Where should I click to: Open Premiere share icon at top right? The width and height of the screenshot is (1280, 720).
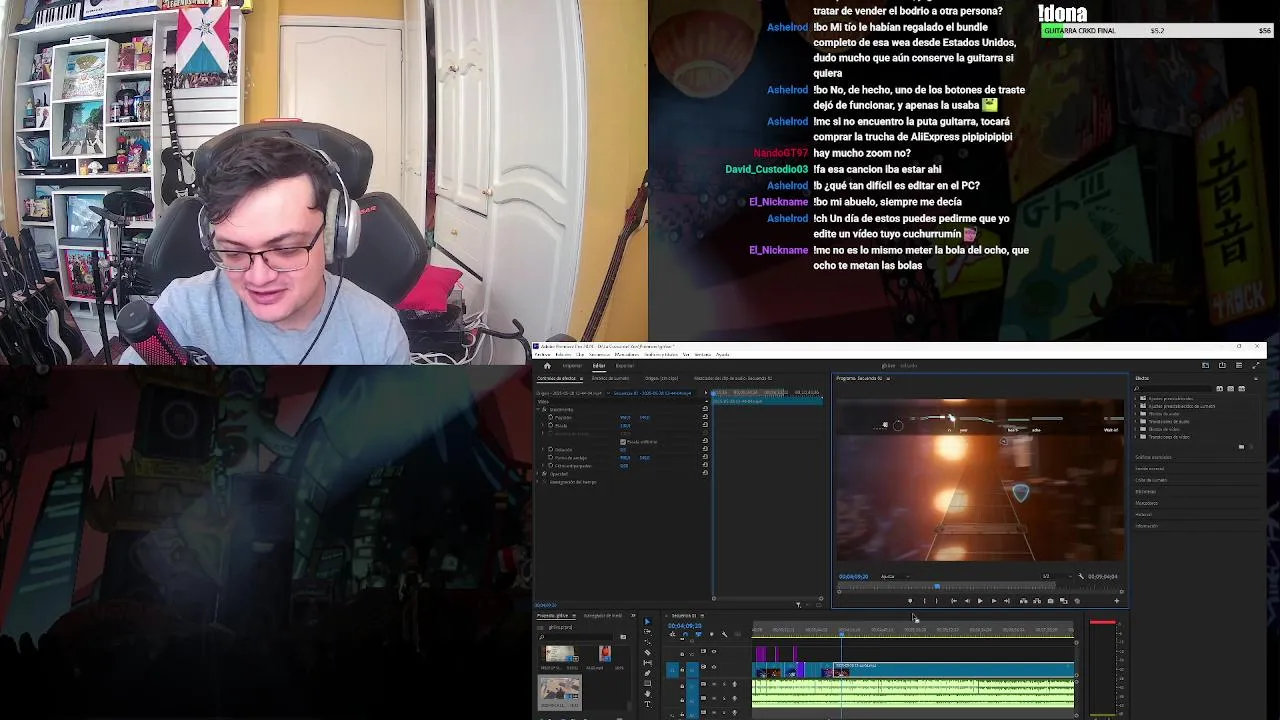(1222, 365)
